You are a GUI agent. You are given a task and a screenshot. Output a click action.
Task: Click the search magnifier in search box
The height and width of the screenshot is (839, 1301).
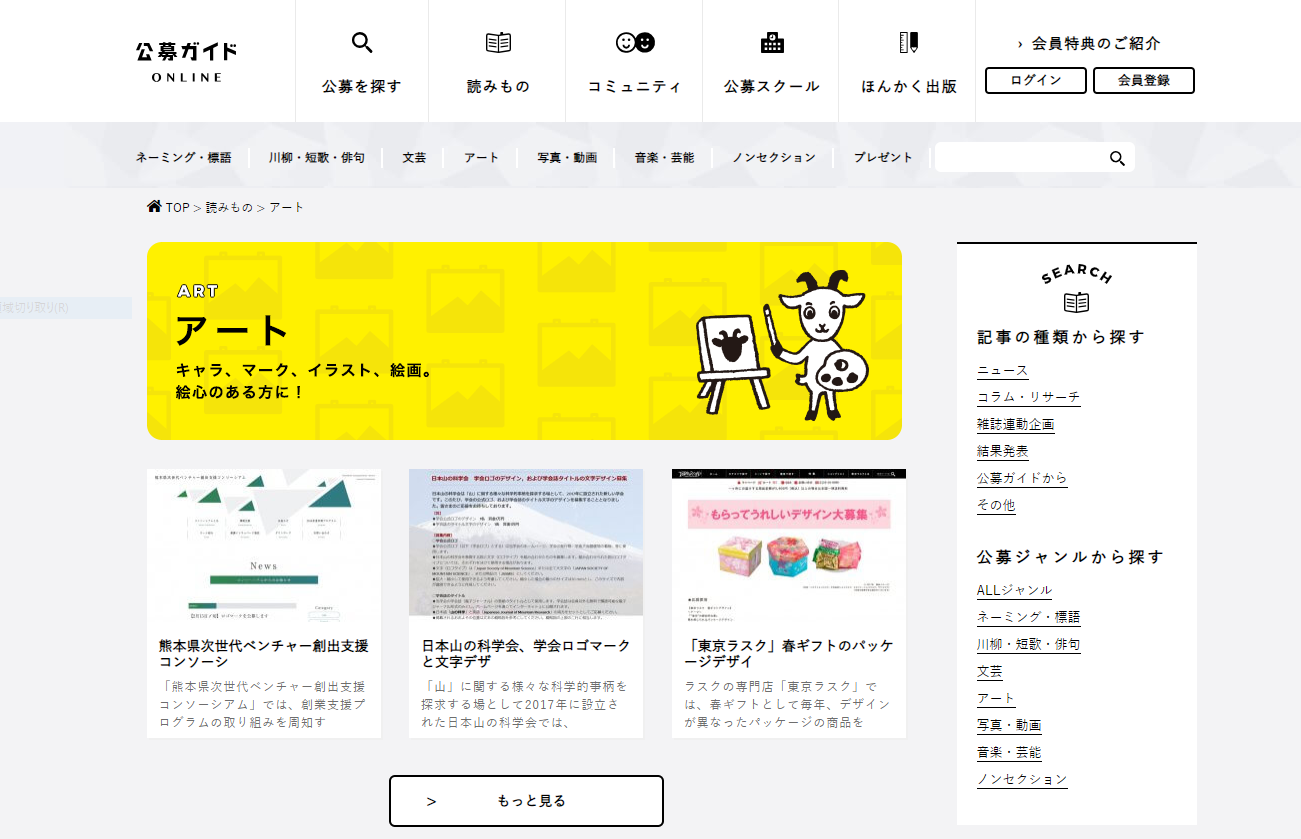click(1117, 158)
